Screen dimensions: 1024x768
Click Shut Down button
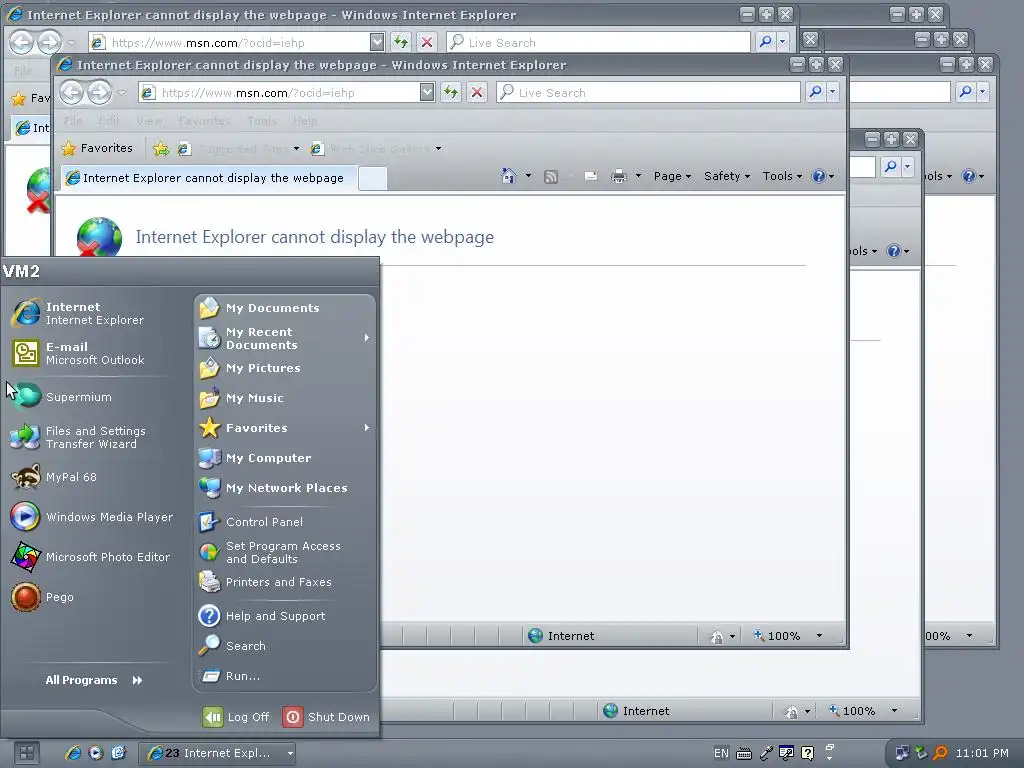[x=327, y=717]
